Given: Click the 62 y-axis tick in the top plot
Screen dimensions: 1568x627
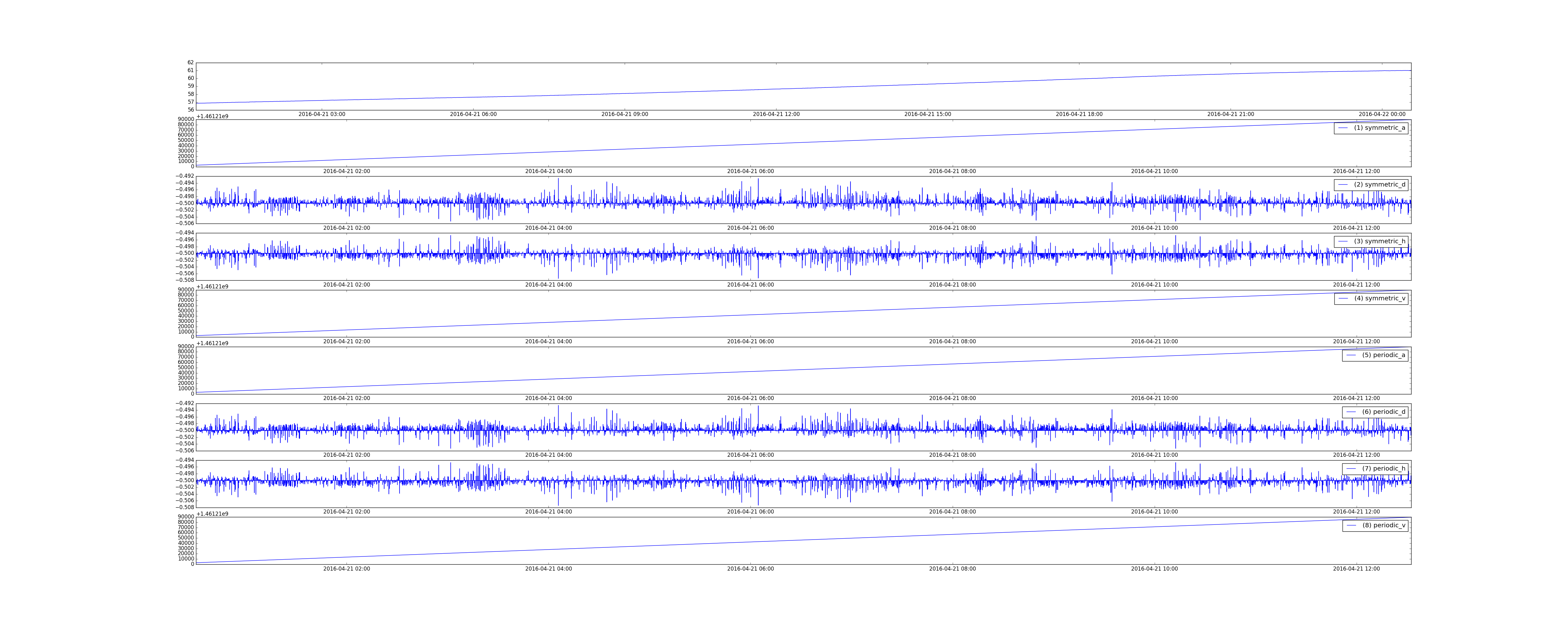Looking at the screenshot, I should point(191,63).
